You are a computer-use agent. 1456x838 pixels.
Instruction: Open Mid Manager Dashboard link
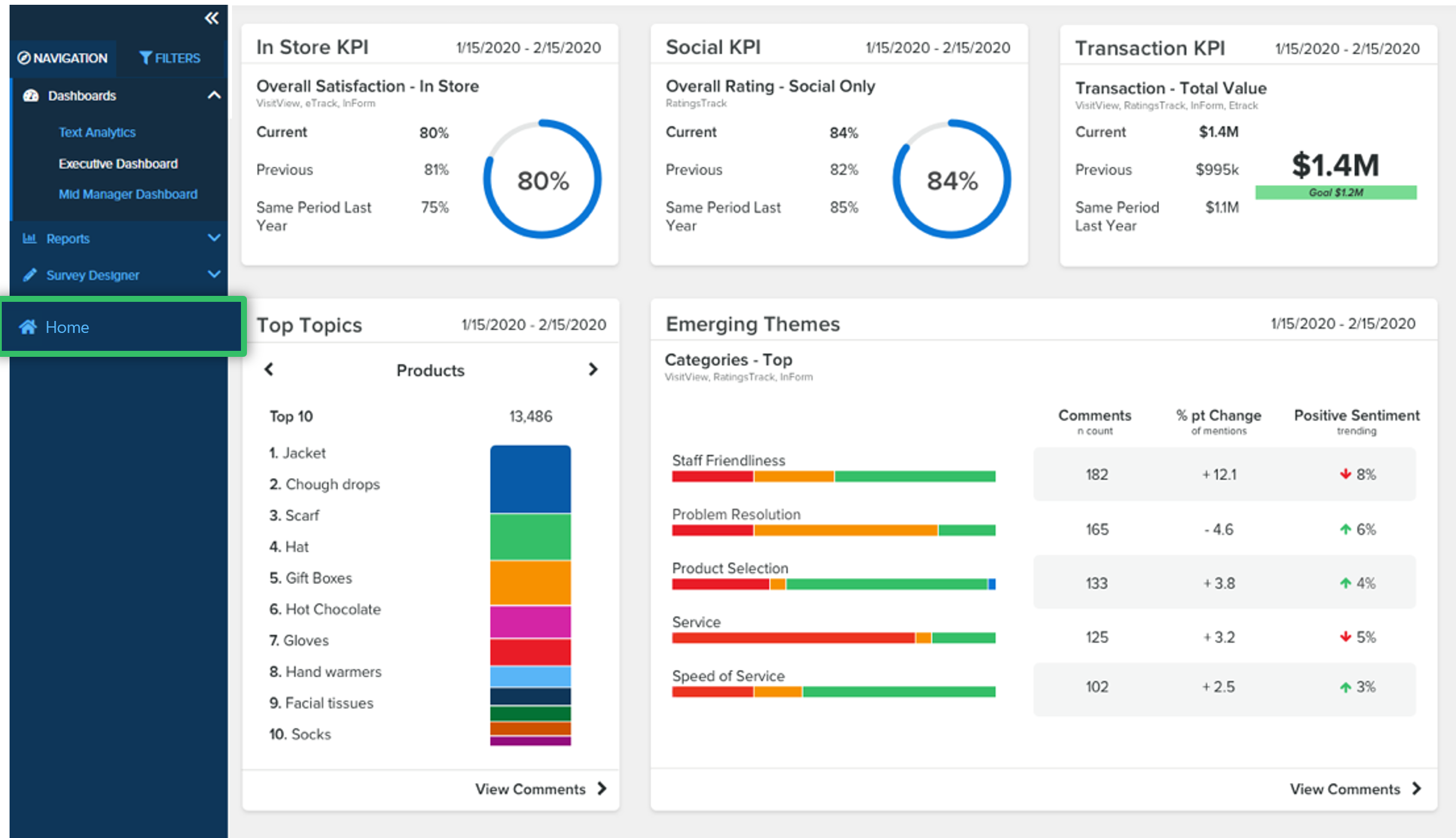[127, 194]
